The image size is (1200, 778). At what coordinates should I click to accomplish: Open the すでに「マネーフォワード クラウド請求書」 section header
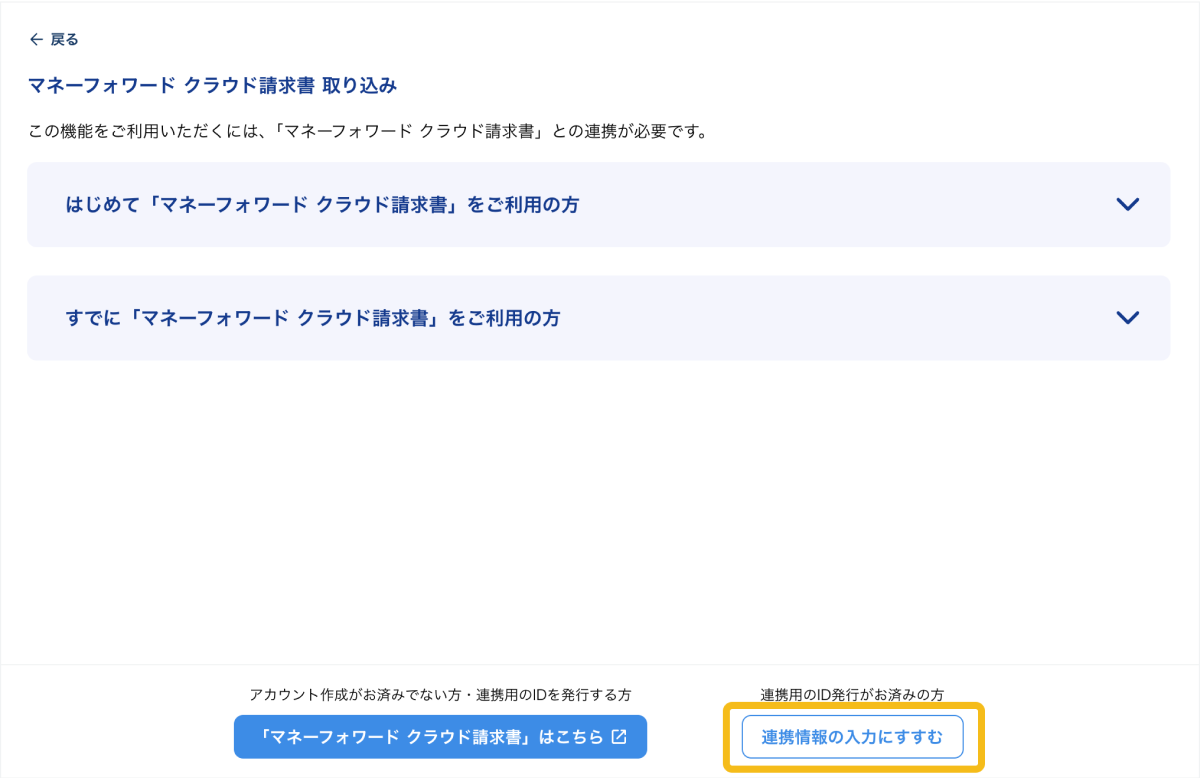[313, 319]
